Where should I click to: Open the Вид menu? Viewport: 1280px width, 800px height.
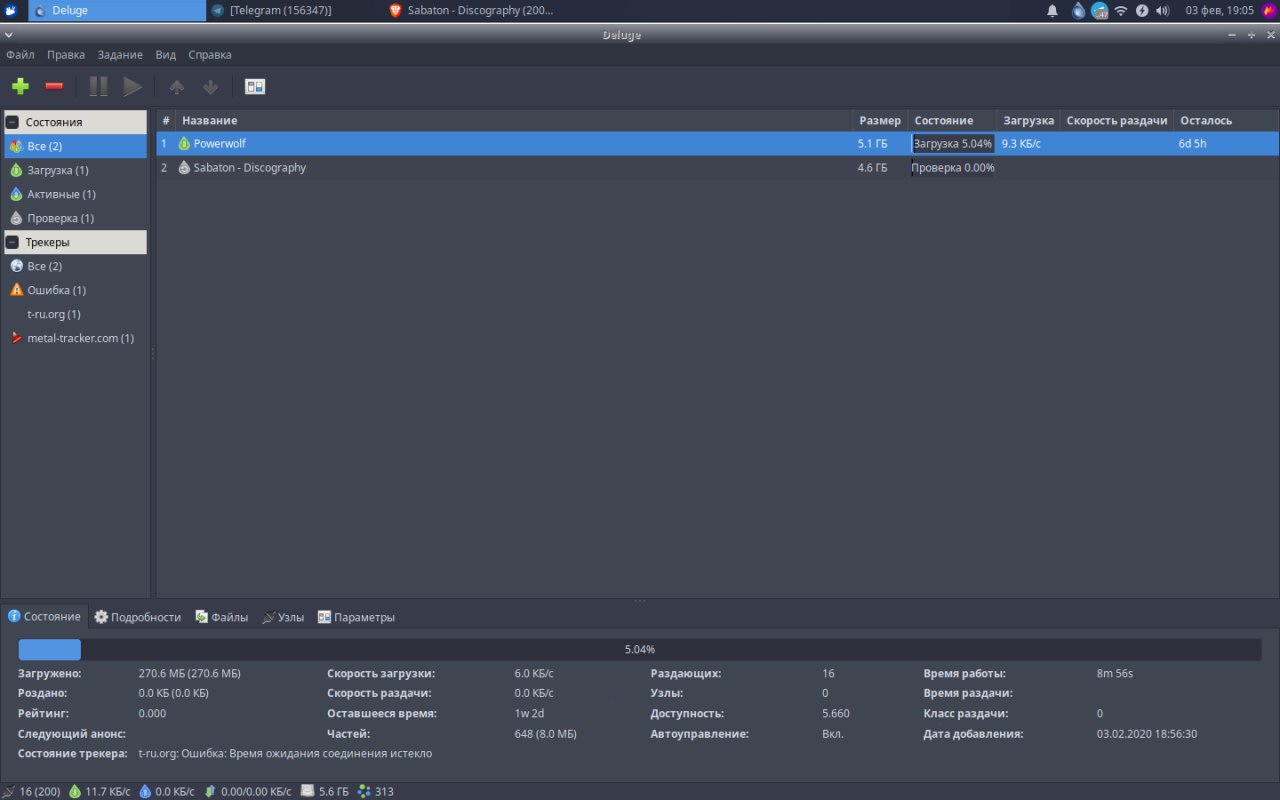coord(166,55)
